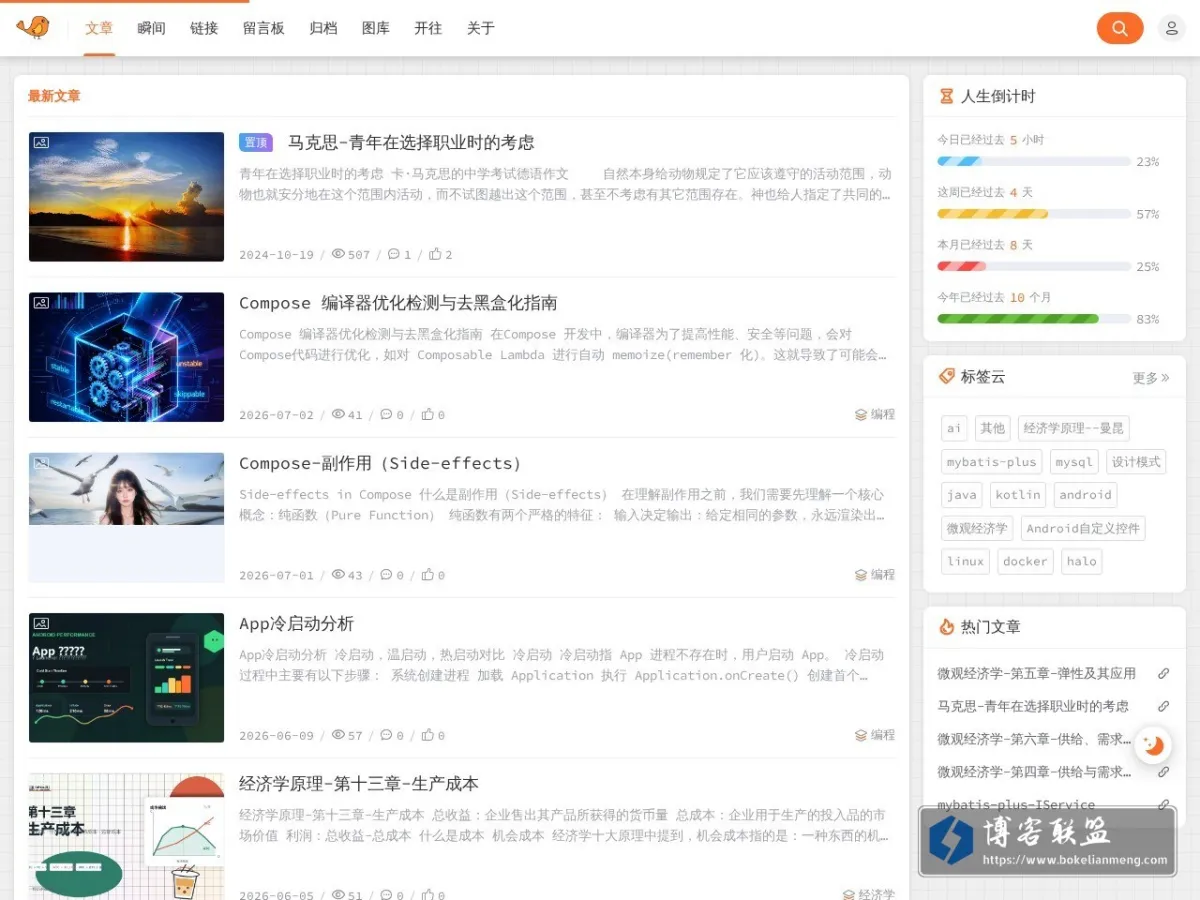Click thumbs-up icon of the 2026-07-02 post
1200x900 pixels.
[x=428, y=414]
